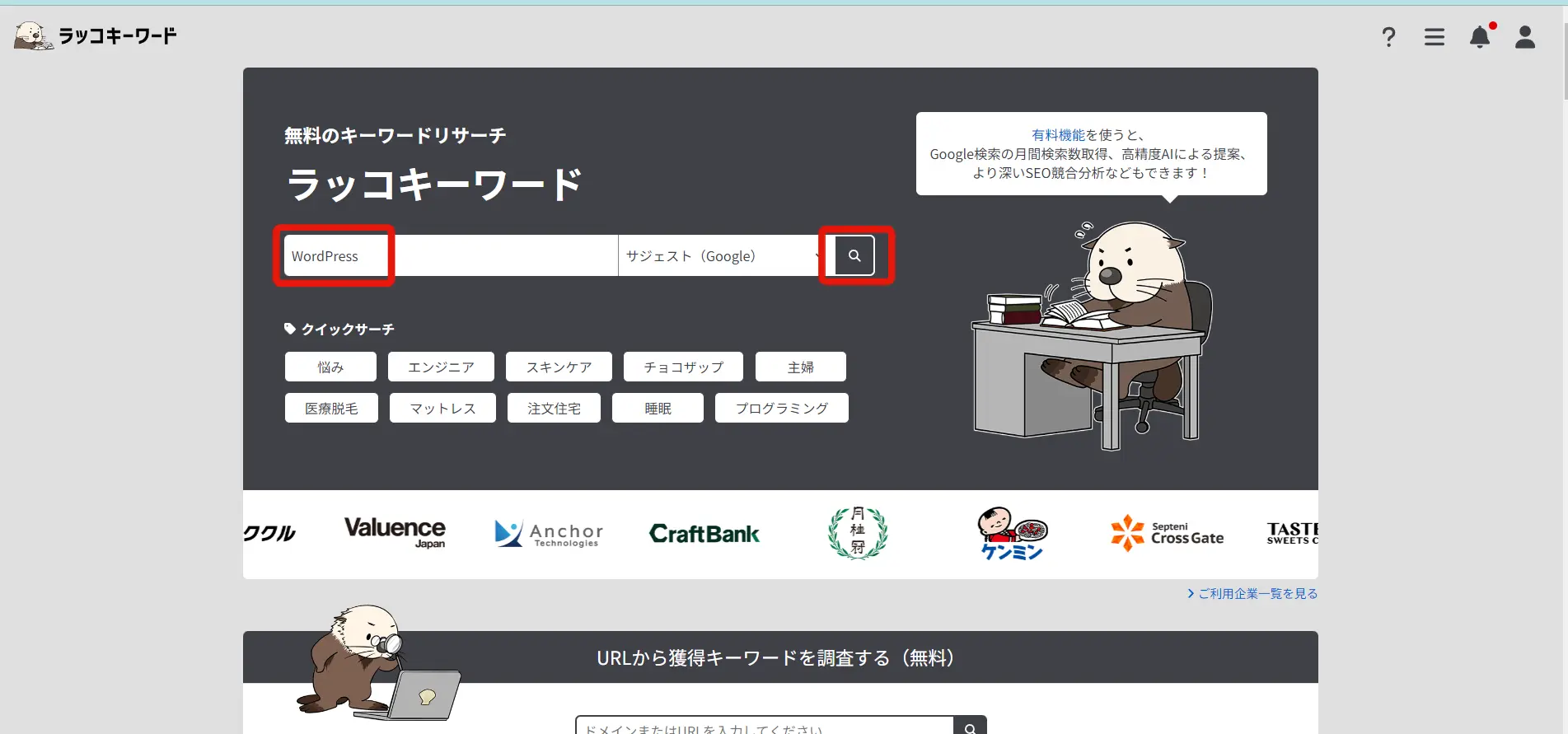
Task: Click the ケンミン logo
Action: pos(1012,534)
